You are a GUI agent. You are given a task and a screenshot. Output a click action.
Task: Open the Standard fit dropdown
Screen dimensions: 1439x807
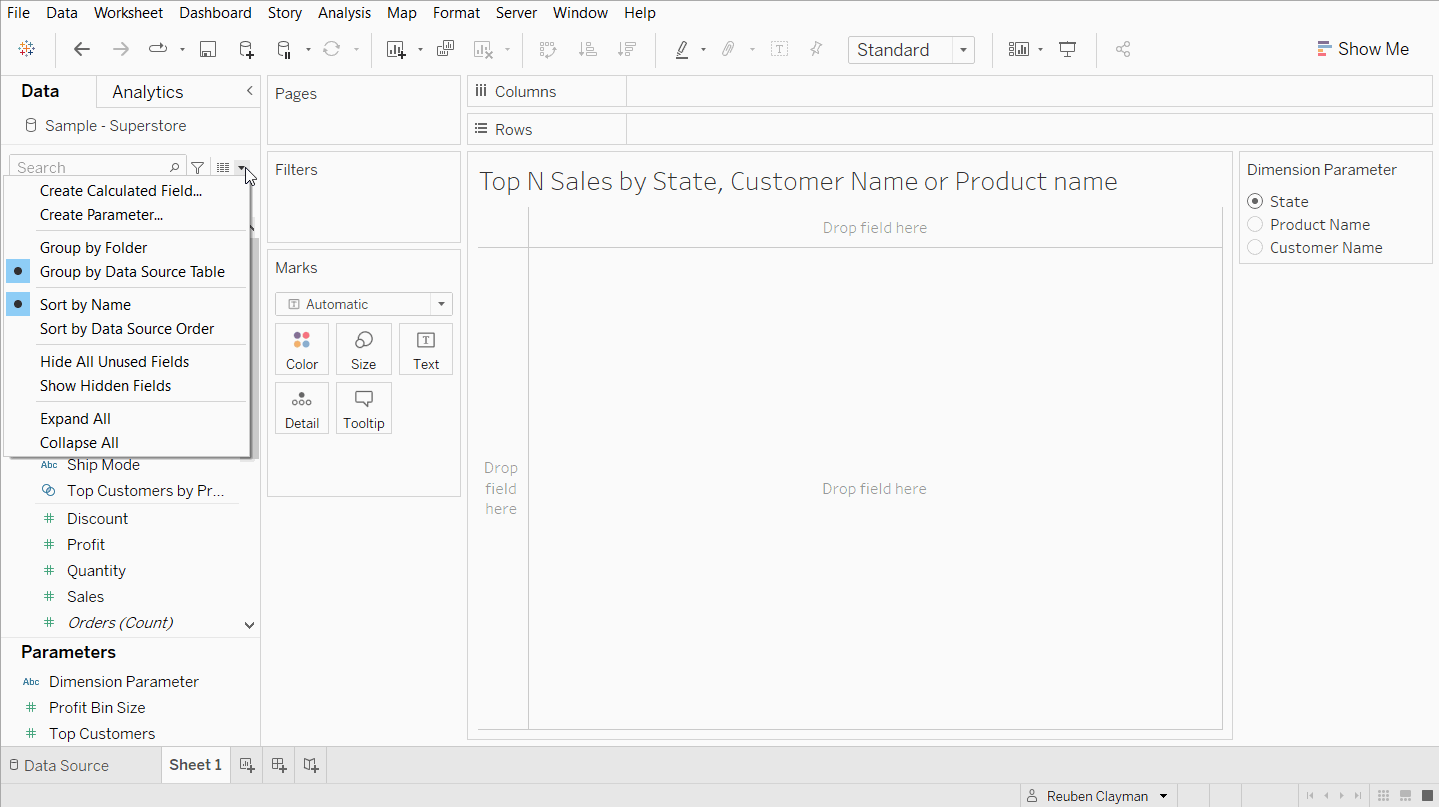tap(962, 50)
